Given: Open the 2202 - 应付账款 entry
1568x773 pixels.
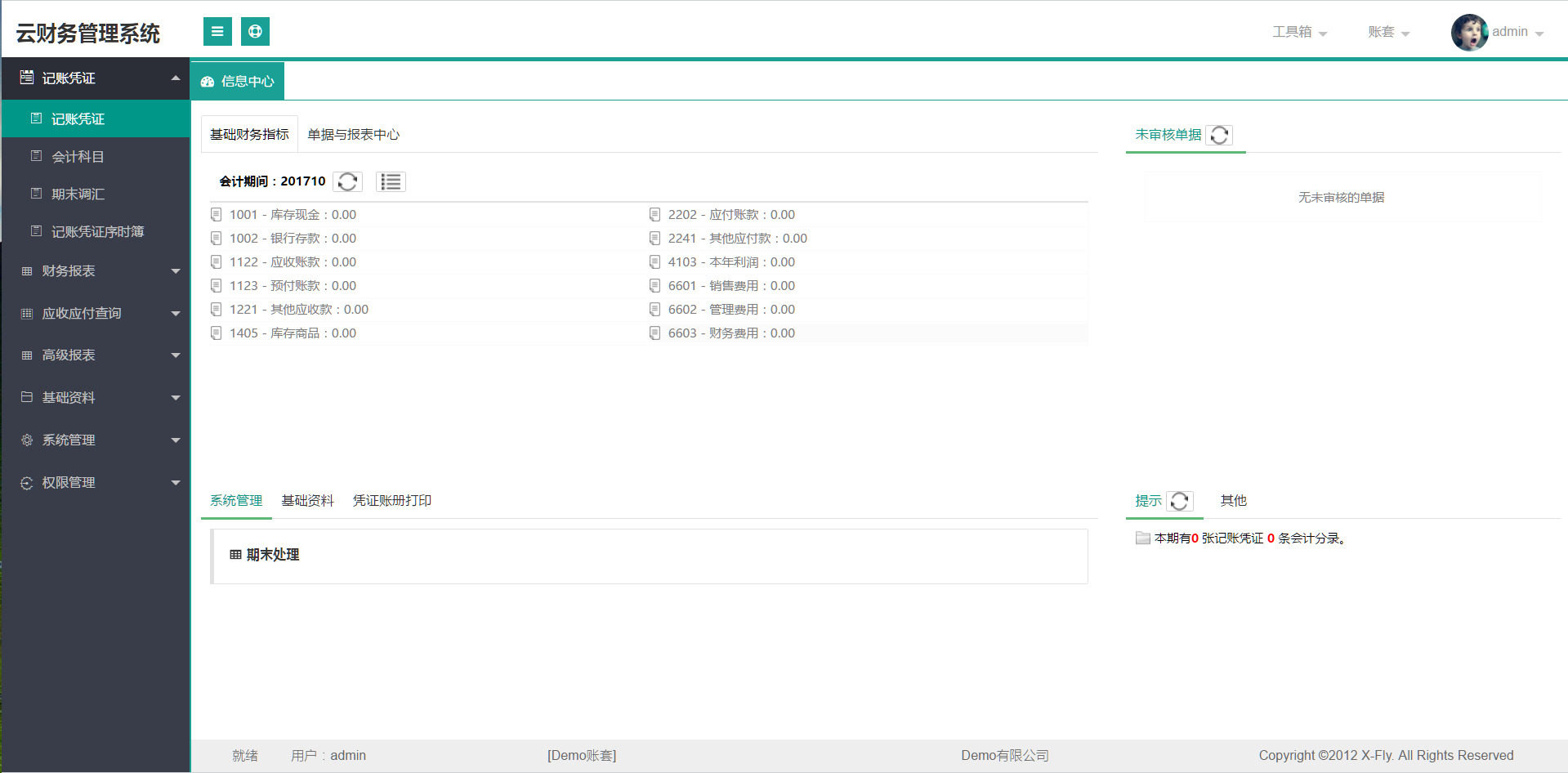Looking at the screenshot, I should [731, 215].
